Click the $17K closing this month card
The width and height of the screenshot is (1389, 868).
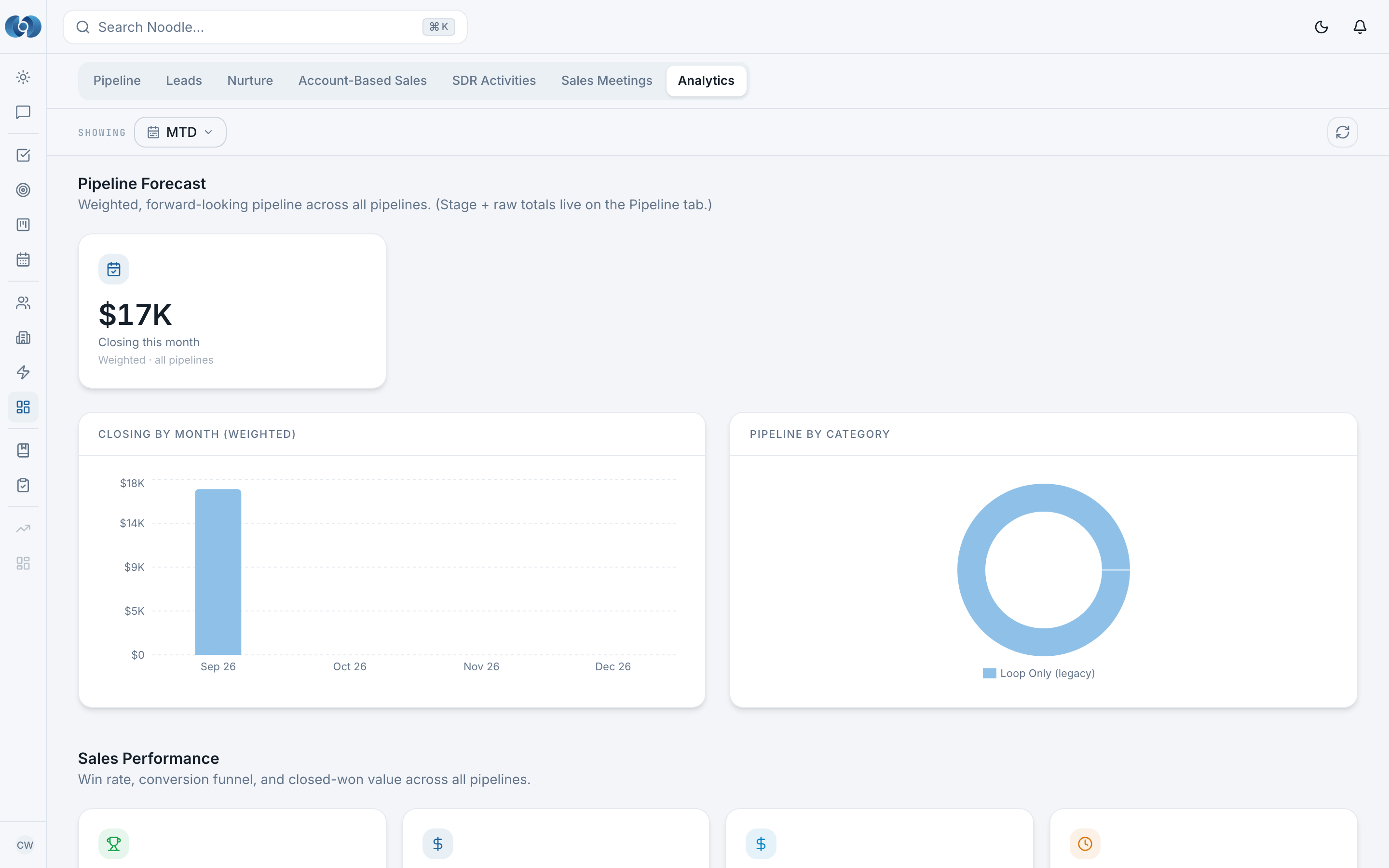click(x=232, y=311)
